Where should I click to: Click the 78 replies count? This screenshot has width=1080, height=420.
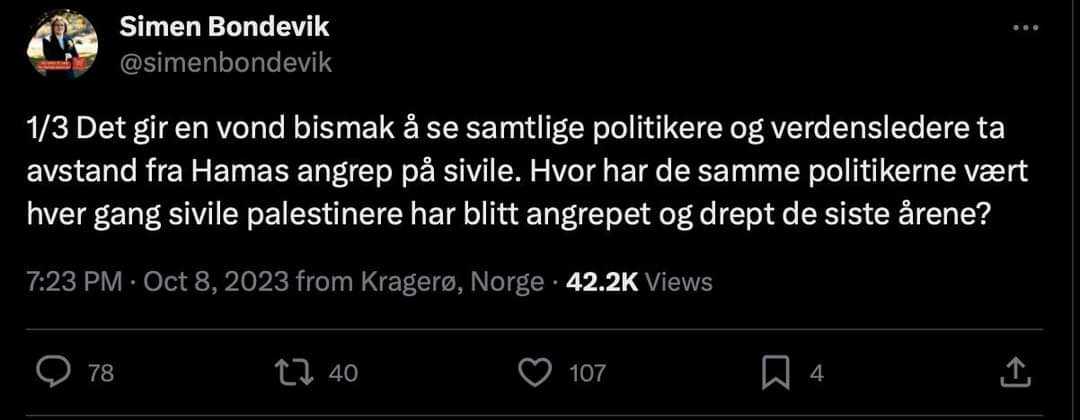(x=101, y=373)
